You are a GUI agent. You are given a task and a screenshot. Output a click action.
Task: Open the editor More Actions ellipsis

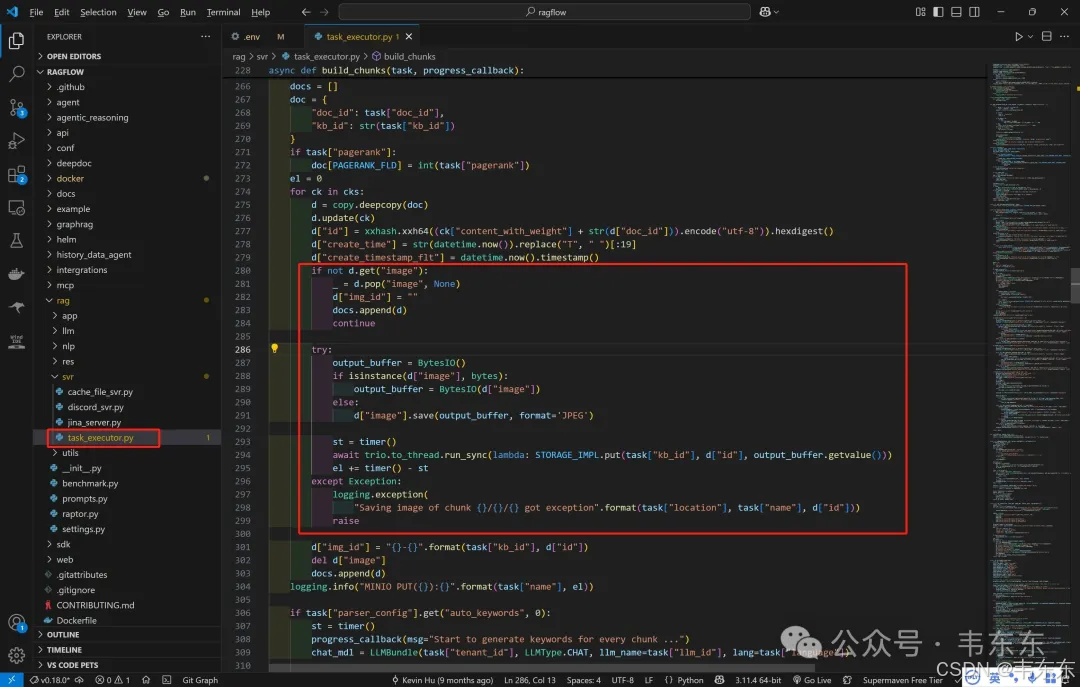(1064, 37)
